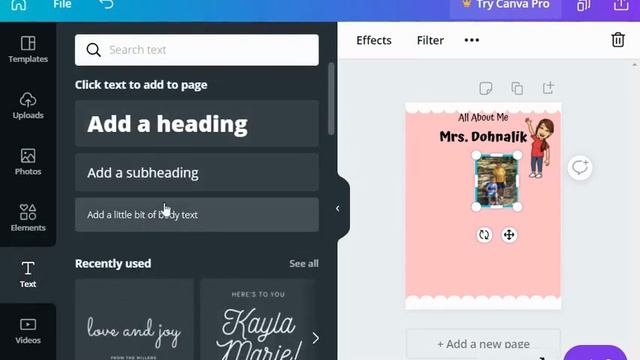Viewport: 640px width, 360px height.
Task: Open the File menu
Action: (62, 4)
